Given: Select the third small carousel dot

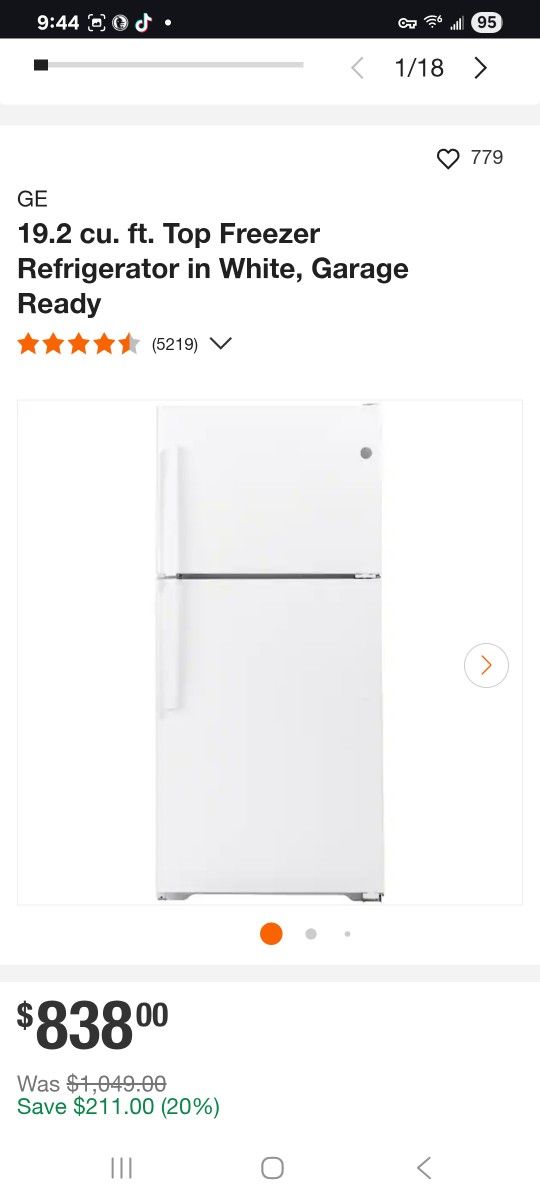Looking at the screenshot, I should (x=347, y=934).
